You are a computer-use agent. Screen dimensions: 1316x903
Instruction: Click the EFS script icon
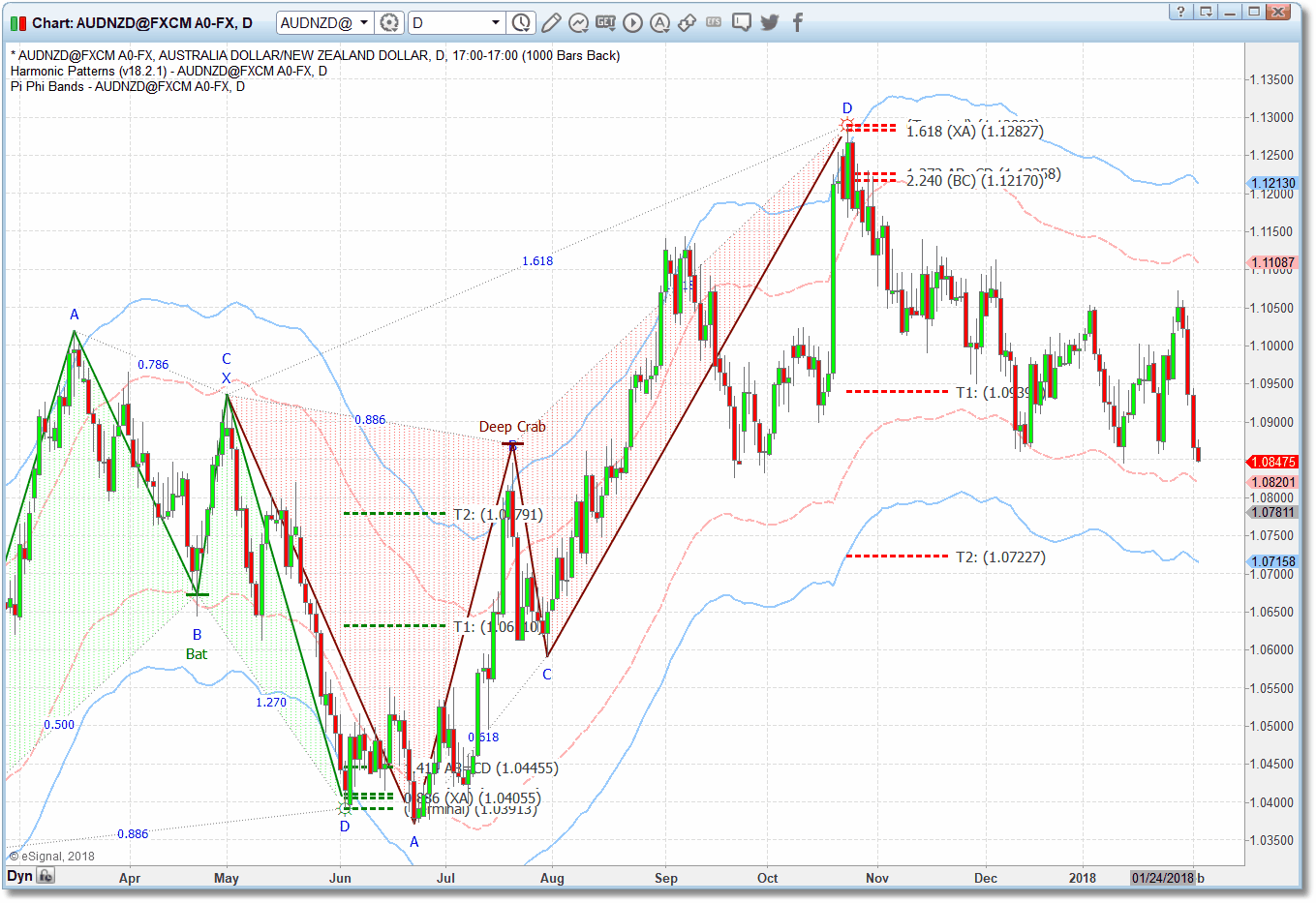[x=714, y=21]
